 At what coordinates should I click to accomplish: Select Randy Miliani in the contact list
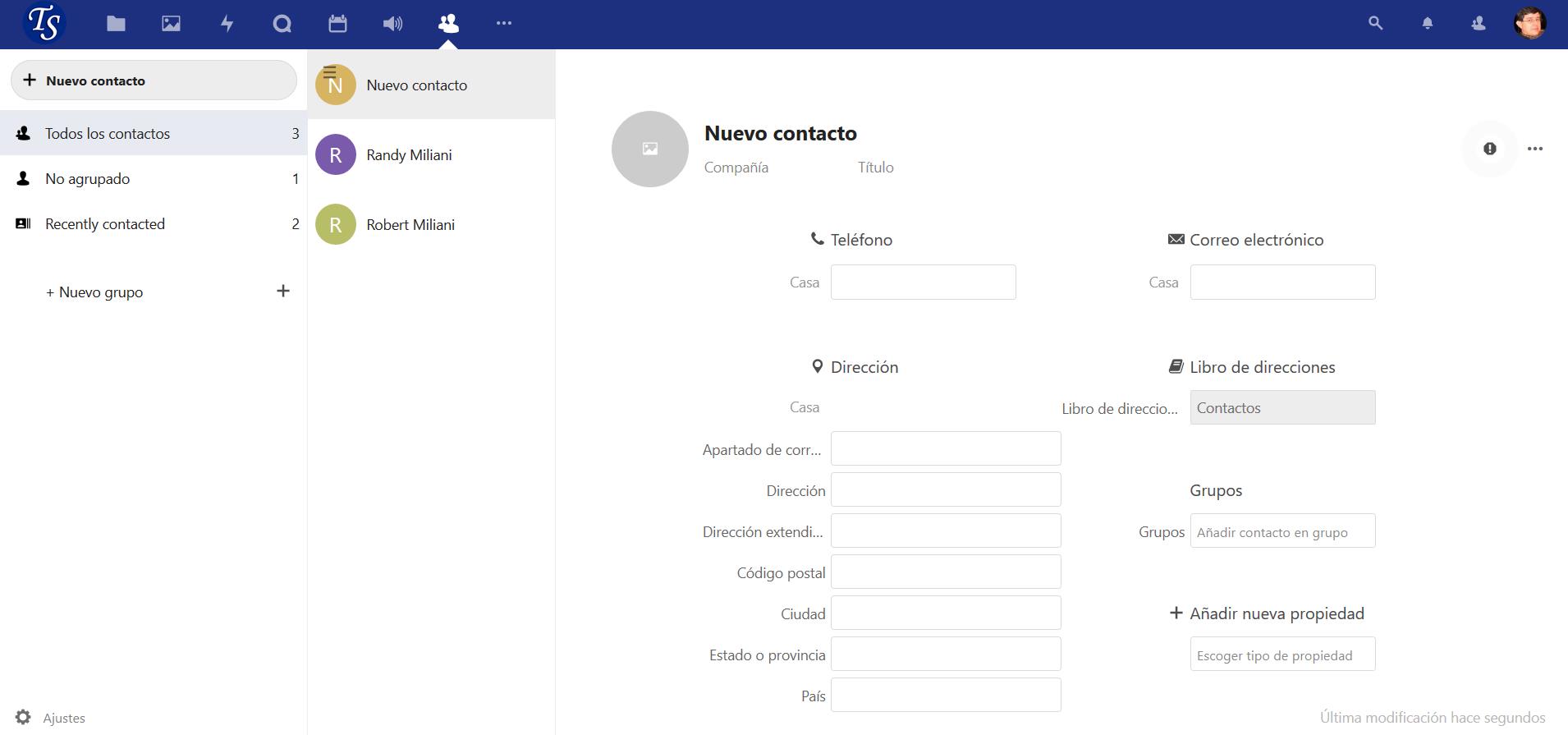[x=409, y=155]
